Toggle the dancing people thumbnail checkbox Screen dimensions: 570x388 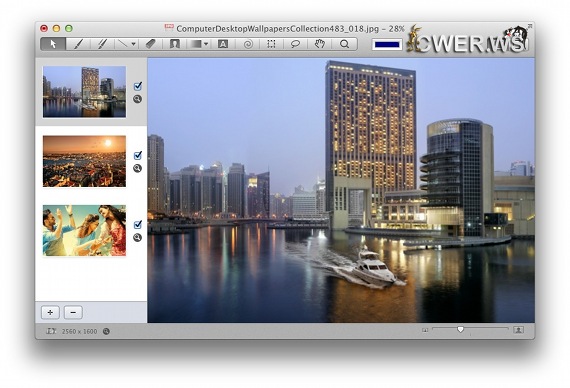tap(138, 225)
